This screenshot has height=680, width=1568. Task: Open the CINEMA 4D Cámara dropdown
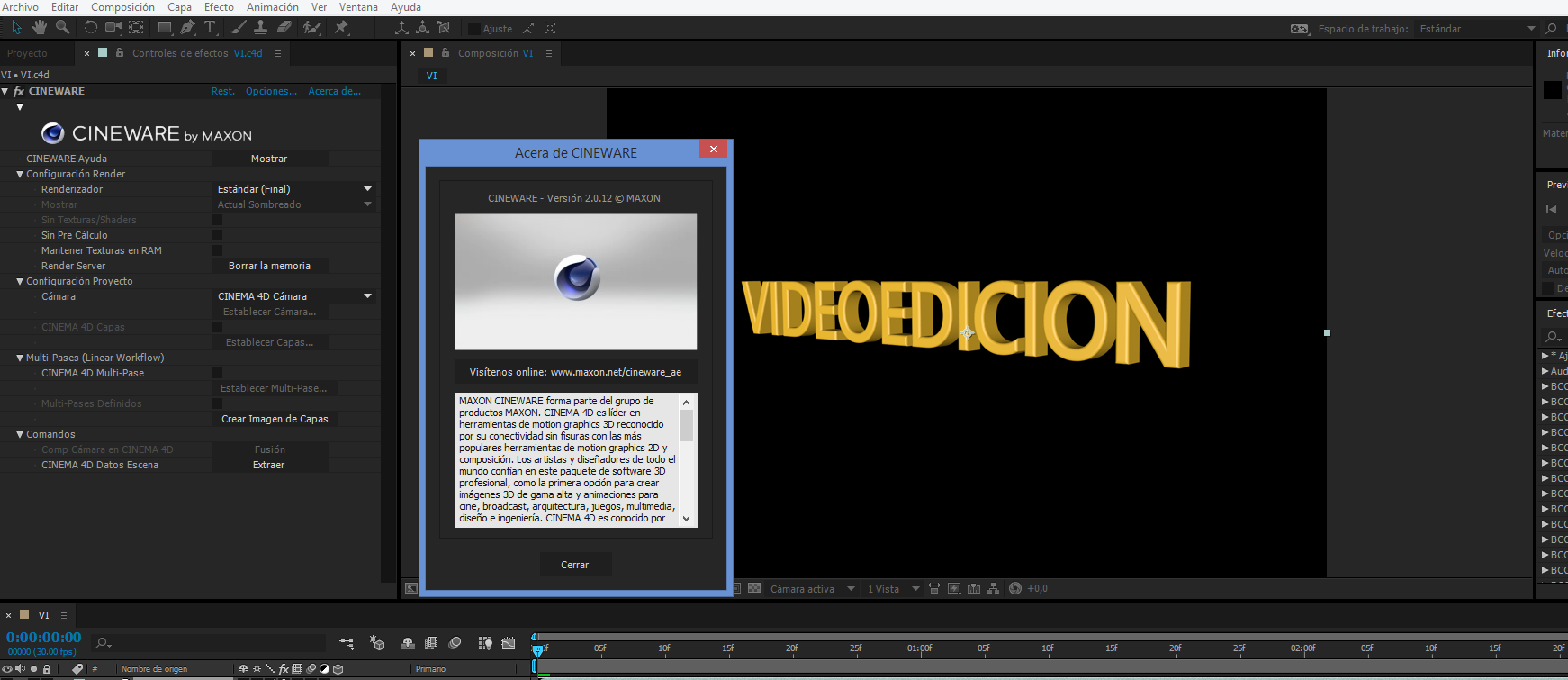(x=294, y=296)
